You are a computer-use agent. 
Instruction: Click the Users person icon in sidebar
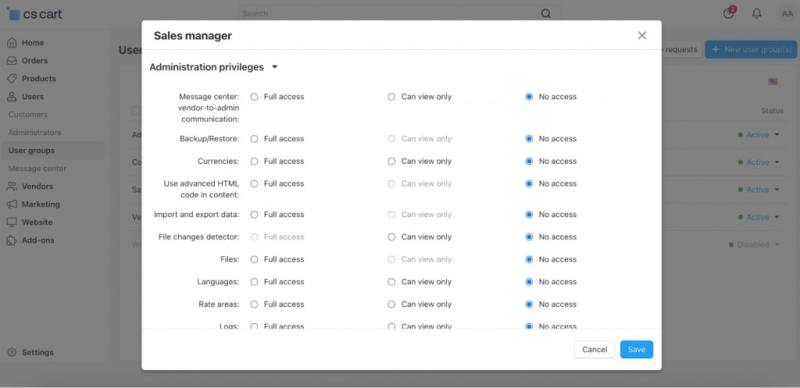12,96
